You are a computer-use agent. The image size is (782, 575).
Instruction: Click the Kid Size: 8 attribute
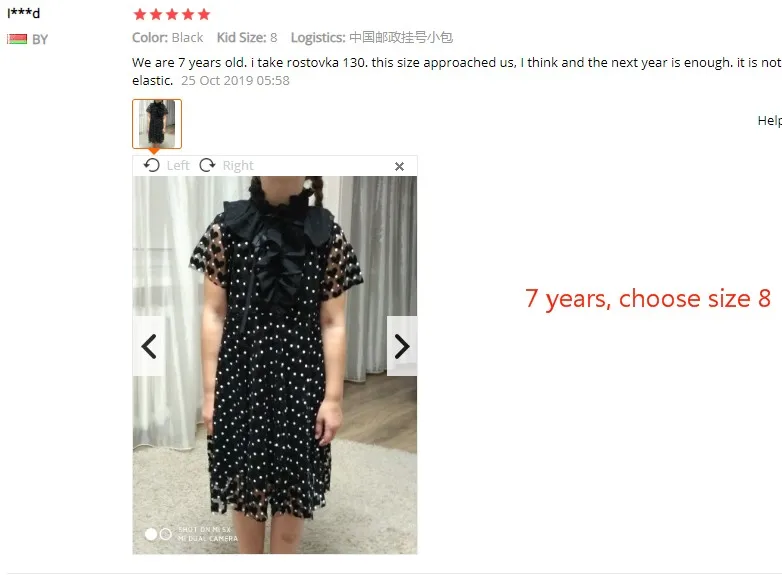click(247, 37)
